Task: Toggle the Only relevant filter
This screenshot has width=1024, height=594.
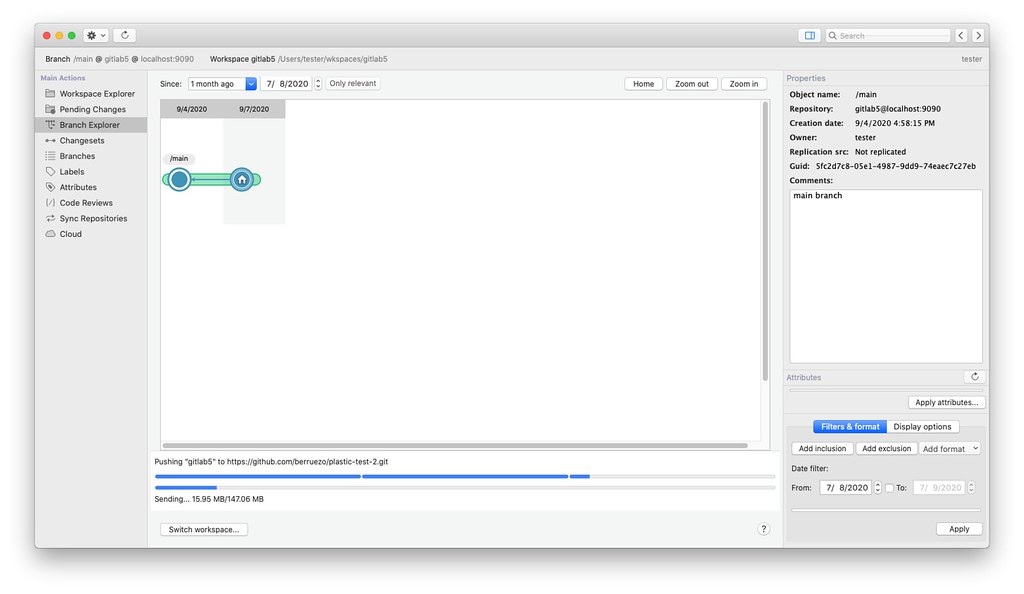Action: click(x=352, y=83)
